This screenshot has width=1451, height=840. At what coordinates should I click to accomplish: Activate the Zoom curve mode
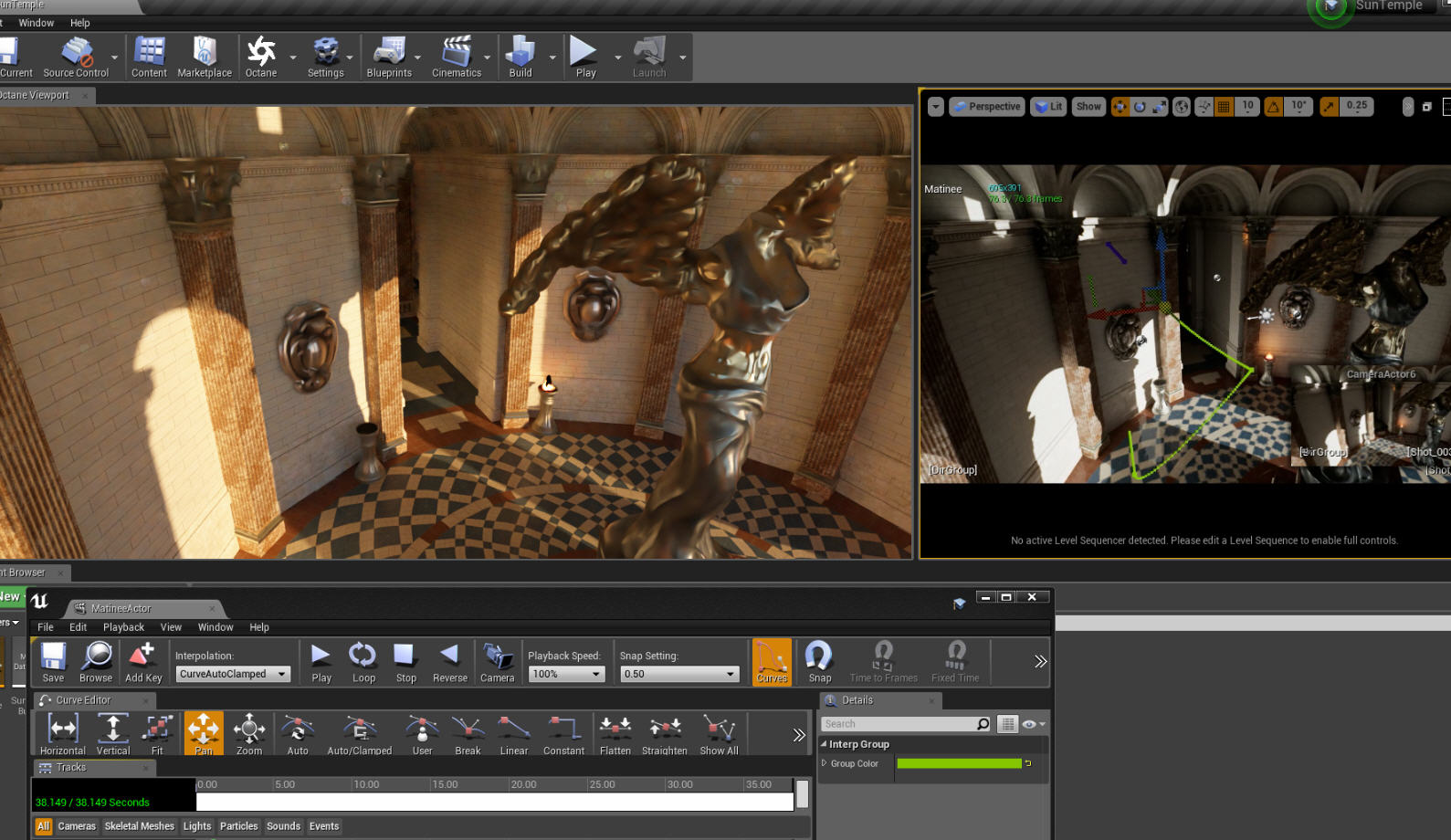point(249,734)
